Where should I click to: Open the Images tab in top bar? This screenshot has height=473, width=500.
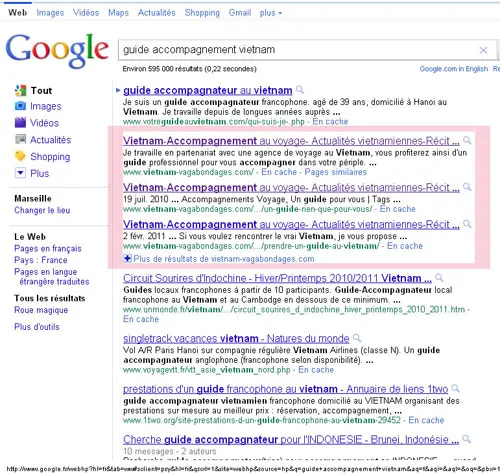pos(50,13)
